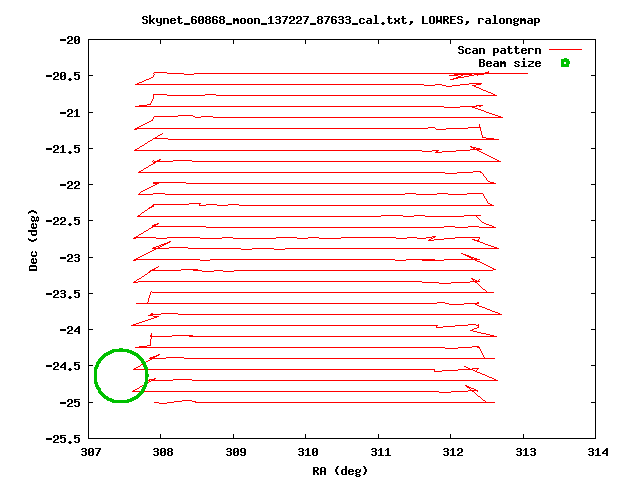This screenshot has height=480, width=640.
Task: Click the 'Beam size' legend label
Action: [x=510, y=63]
